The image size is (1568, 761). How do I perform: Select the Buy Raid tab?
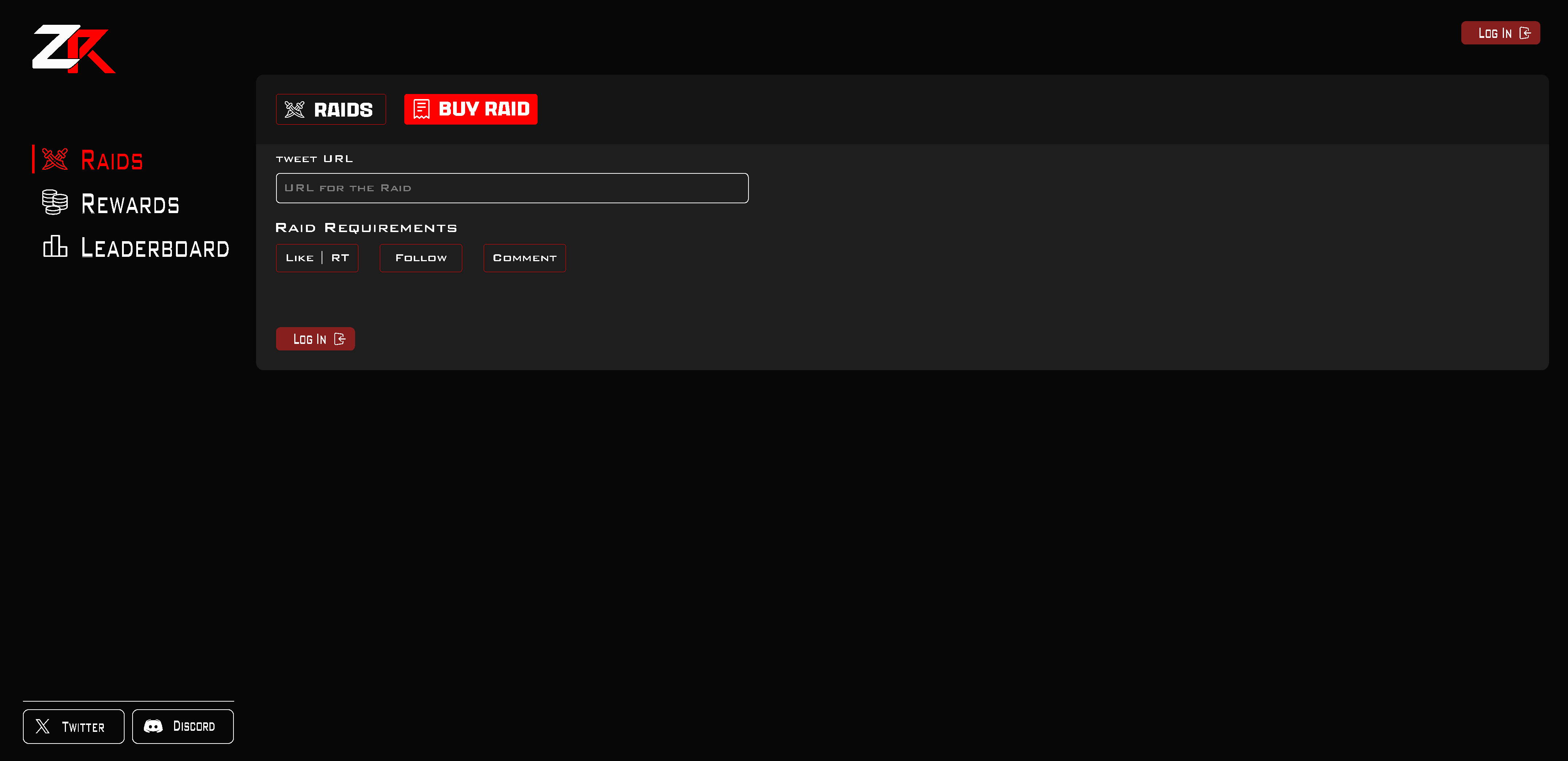click(x=471, y=110)
